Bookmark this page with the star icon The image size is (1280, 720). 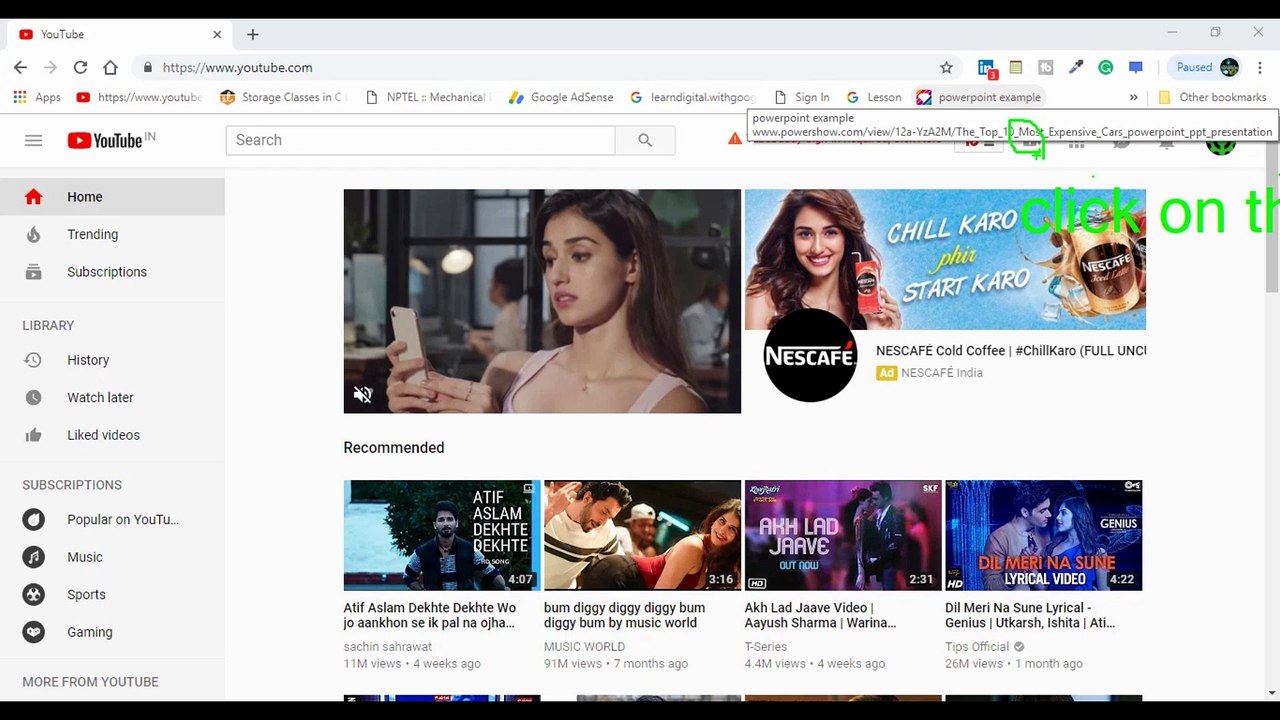[946, 67]
